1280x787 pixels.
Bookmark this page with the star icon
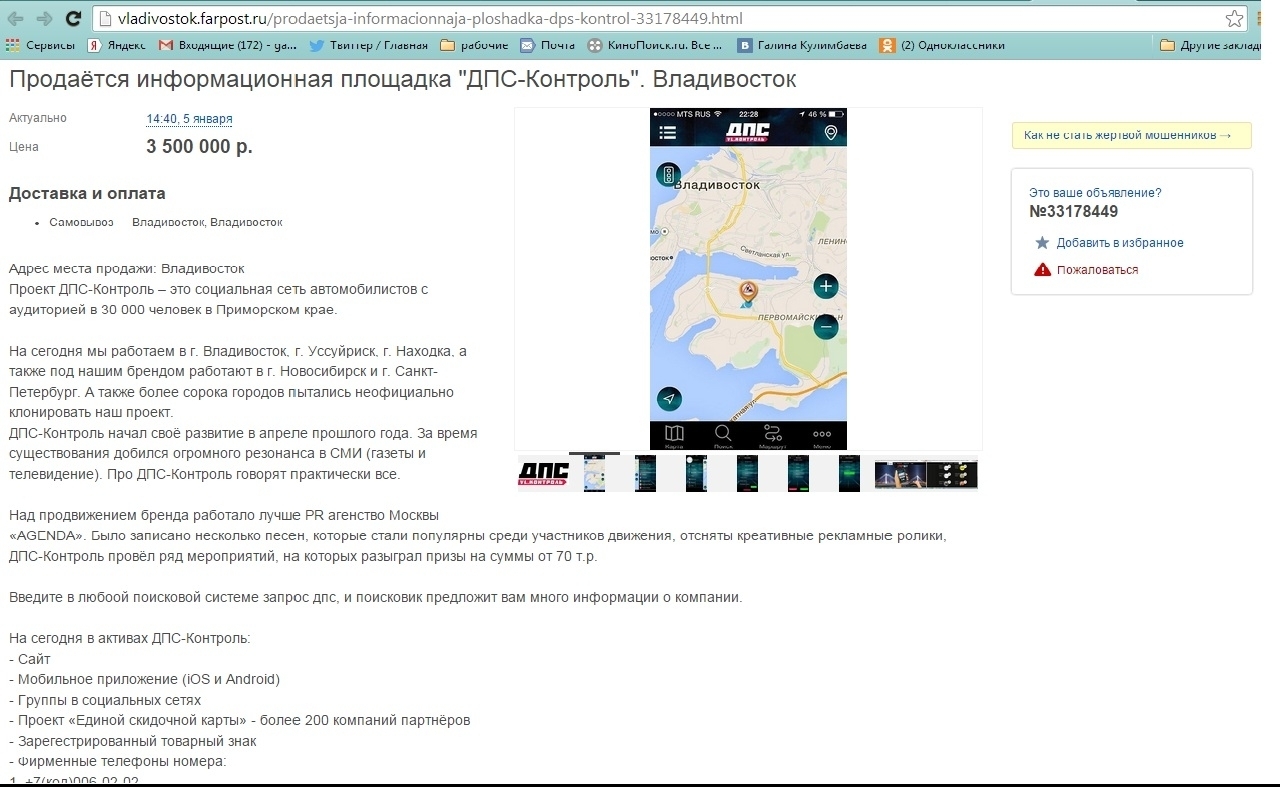pyautogui.click(x=1235, y=19)
